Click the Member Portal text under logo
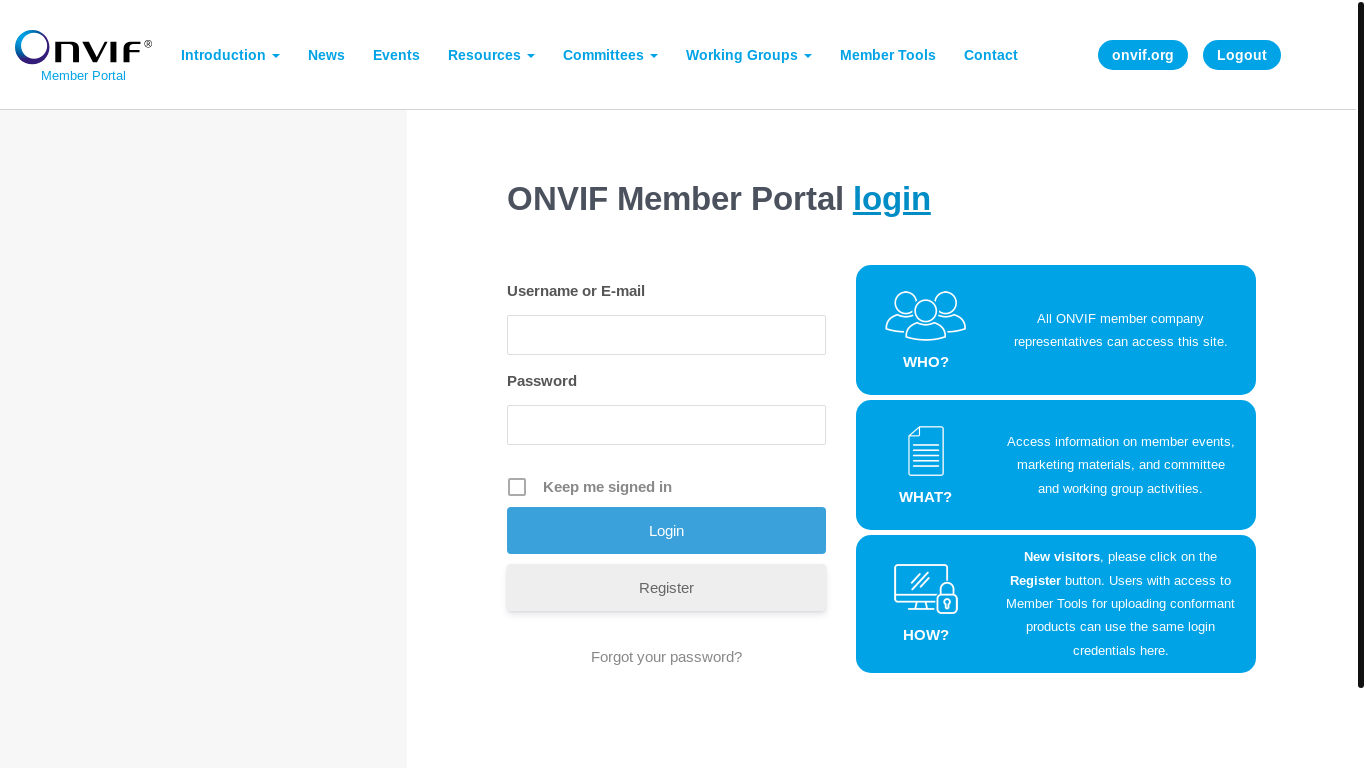Viewport: 1366px width, 768px height. point(84,76)
